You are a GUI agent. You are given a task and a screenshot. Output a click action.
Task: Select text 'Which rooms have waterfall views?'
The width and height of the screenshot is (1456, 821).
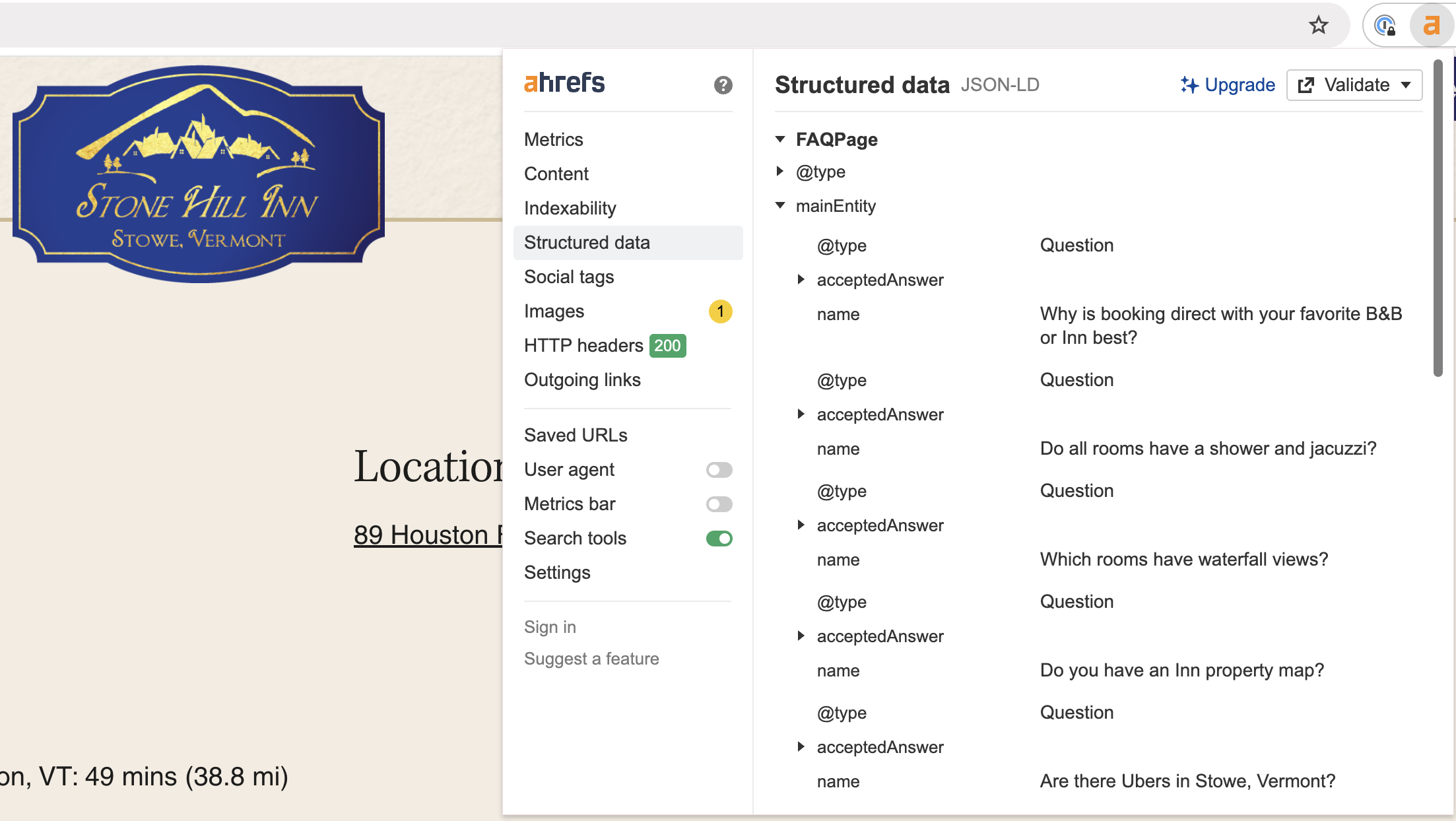click(x=1184, y=559)
